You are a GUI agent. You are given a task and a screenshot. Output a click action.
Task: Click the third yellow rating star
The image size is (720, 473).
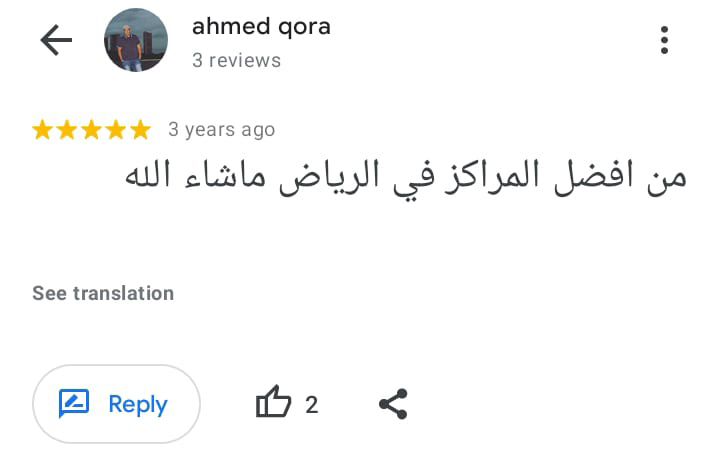pos(92,130)
